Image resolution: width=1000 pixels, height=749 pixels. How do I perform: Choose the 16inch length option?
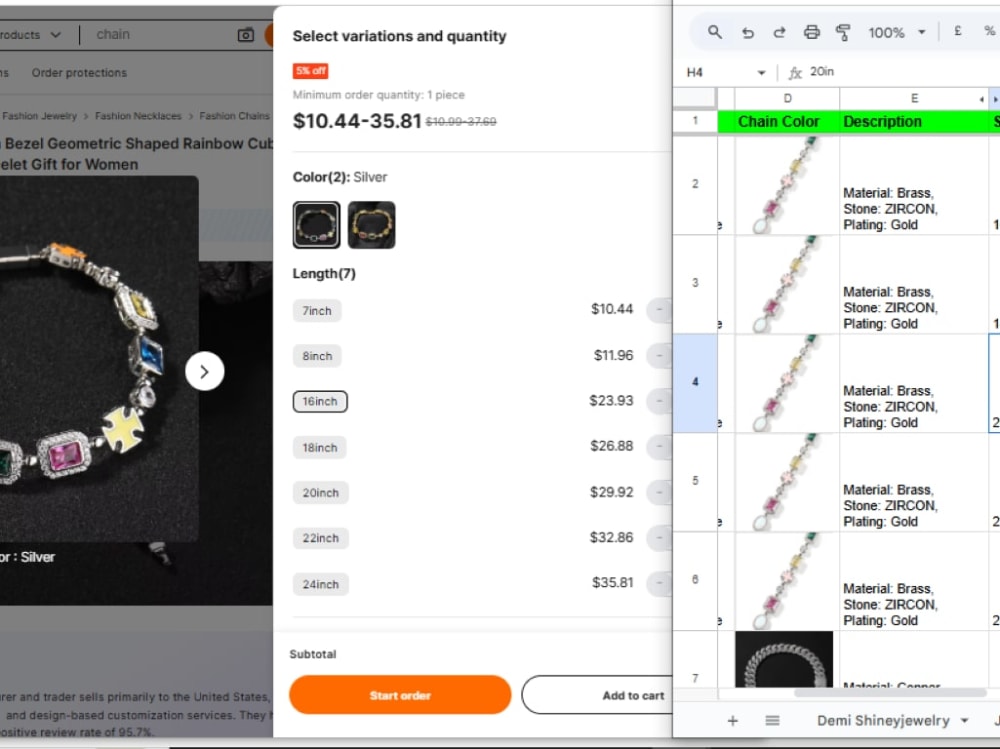[x=320, y=401]
